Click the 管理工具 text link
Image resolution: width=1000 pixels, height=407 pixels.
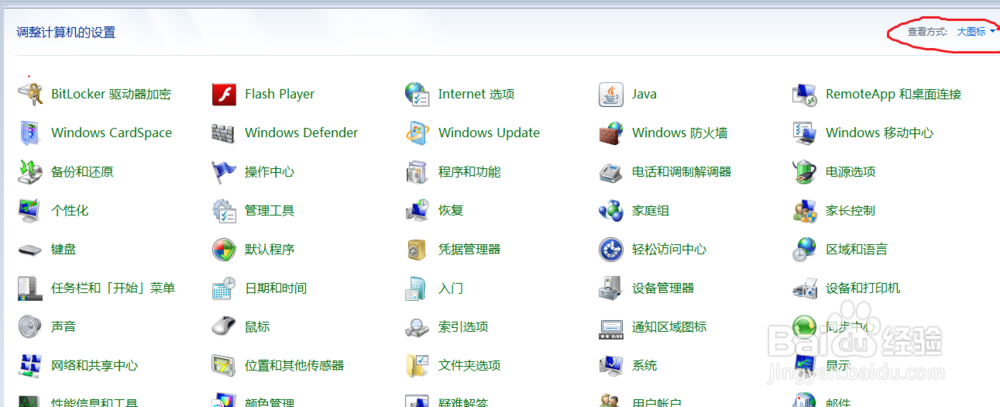269,211
